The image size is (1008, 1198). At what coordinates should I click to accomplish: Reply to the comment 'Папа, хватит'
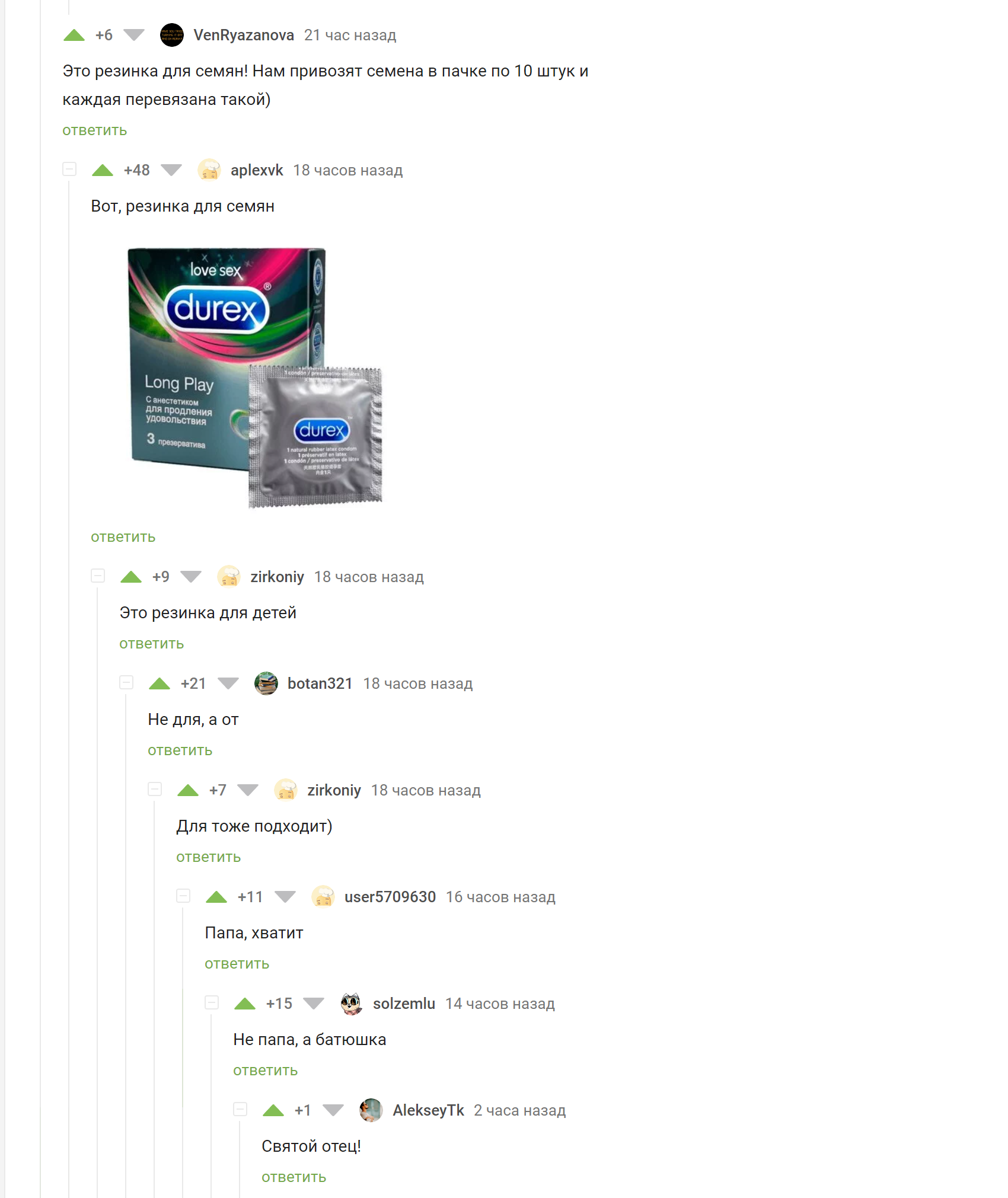coord(237,964)
